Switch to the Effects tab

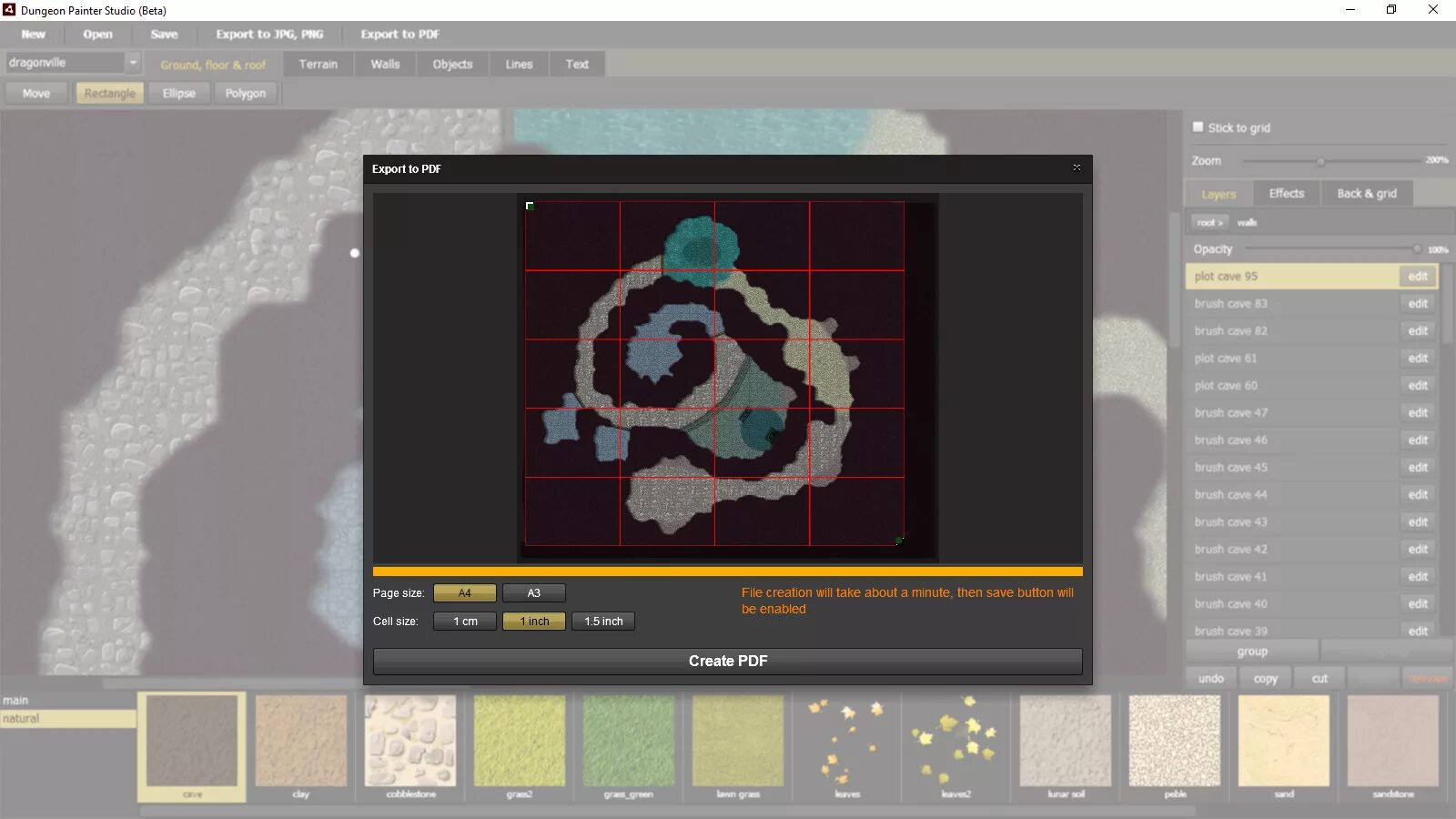click(x=1286, y=193)
